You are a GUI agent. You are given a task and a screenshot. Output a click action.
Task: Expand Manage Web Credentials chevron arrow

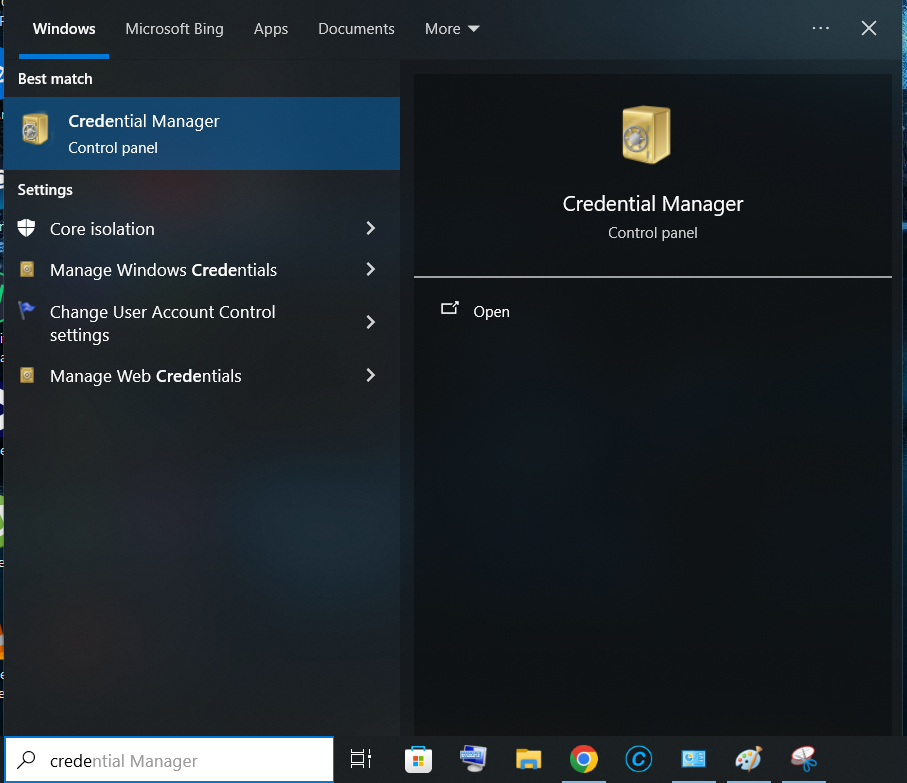(370, 376)
